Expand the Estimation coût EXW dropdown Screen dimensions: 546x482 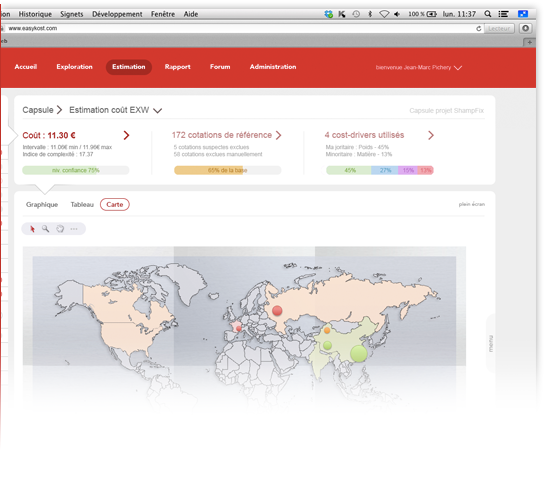[158, 111]
